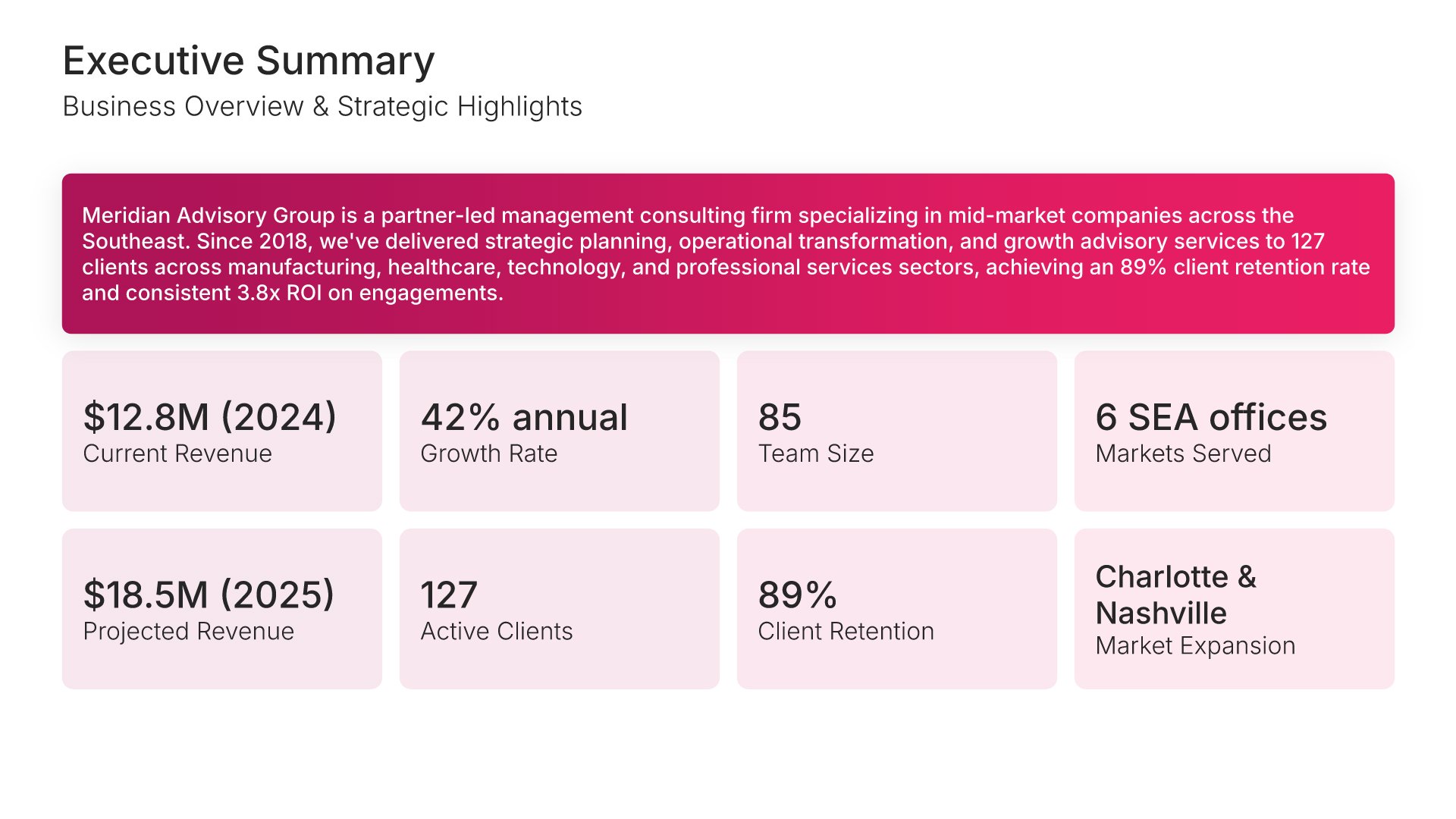Select the 85 team size number

click(x=780, y=417)
